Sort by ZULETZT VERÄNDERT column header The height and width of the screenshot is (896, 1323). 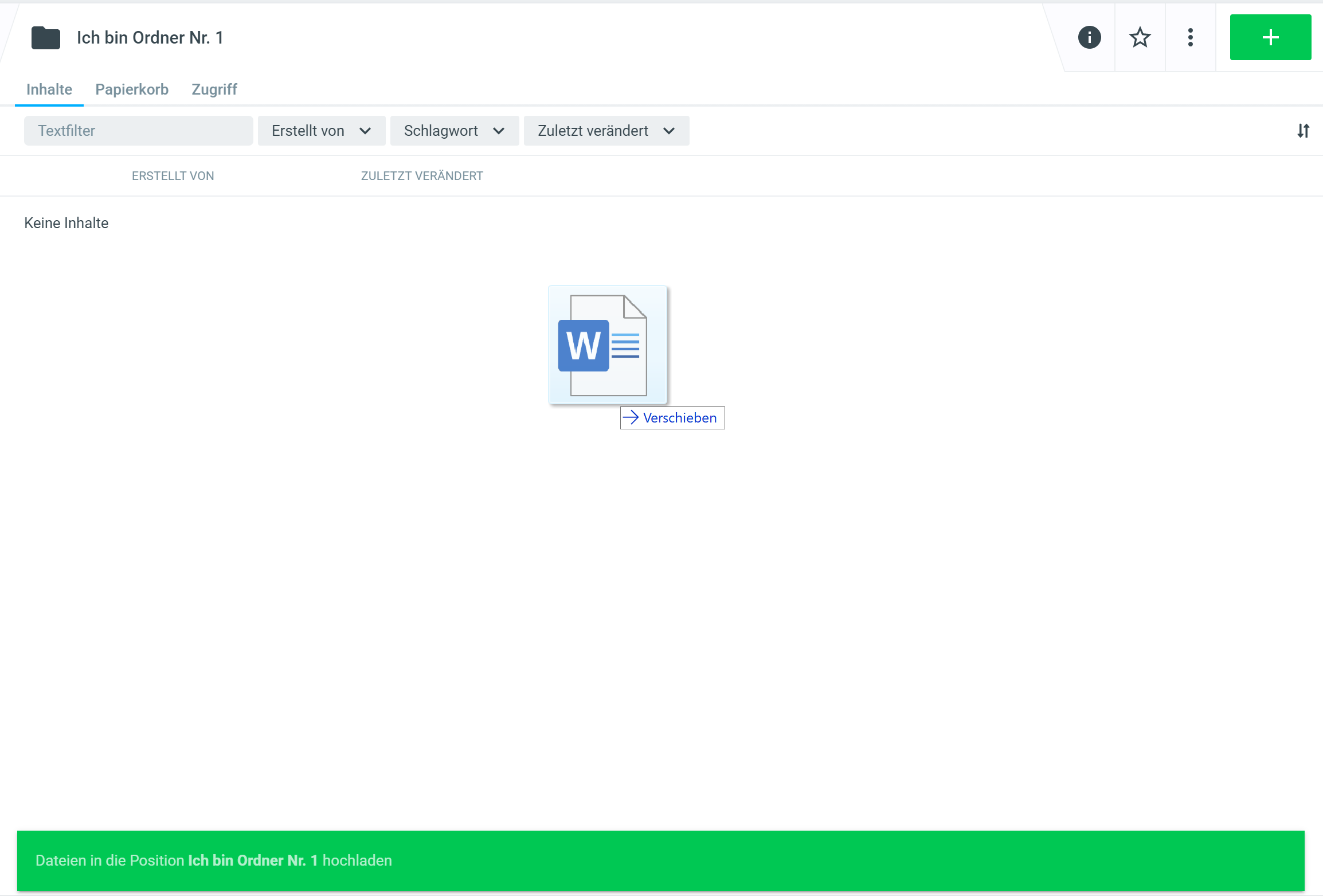click(422, 176)
